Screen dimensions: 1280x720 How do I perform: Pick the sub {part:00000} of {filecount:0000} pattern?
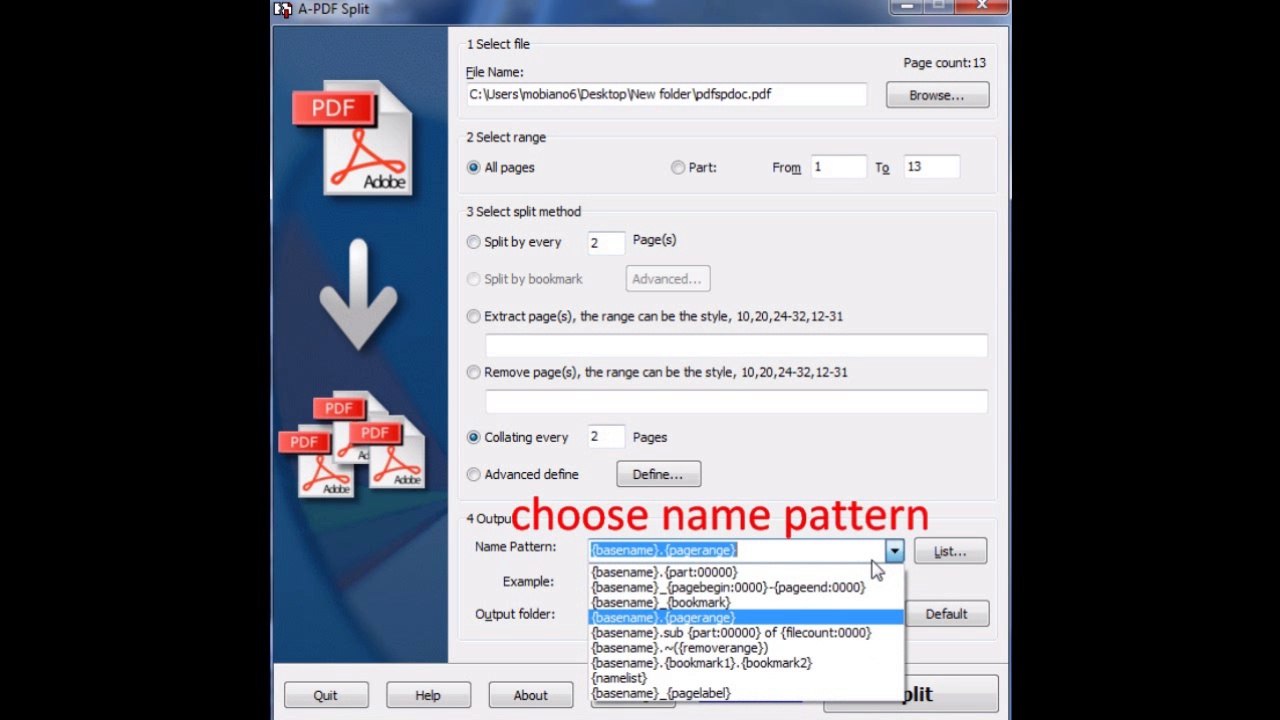746,632
